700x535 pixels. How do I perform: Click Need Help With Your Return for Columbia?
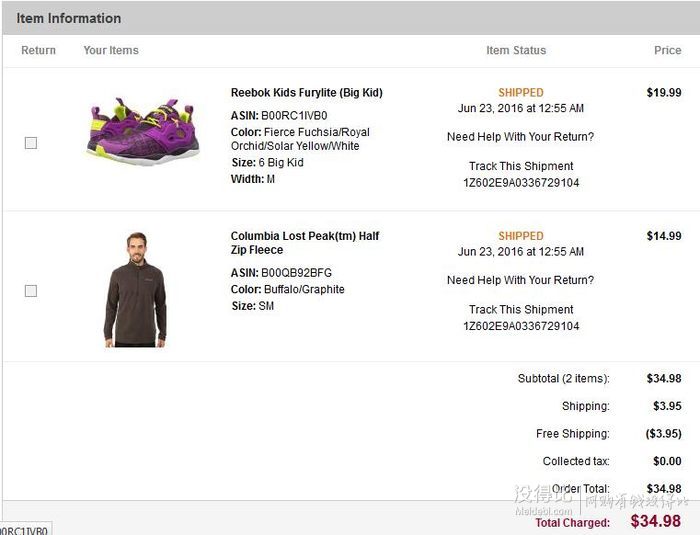(x=520, y=280)
